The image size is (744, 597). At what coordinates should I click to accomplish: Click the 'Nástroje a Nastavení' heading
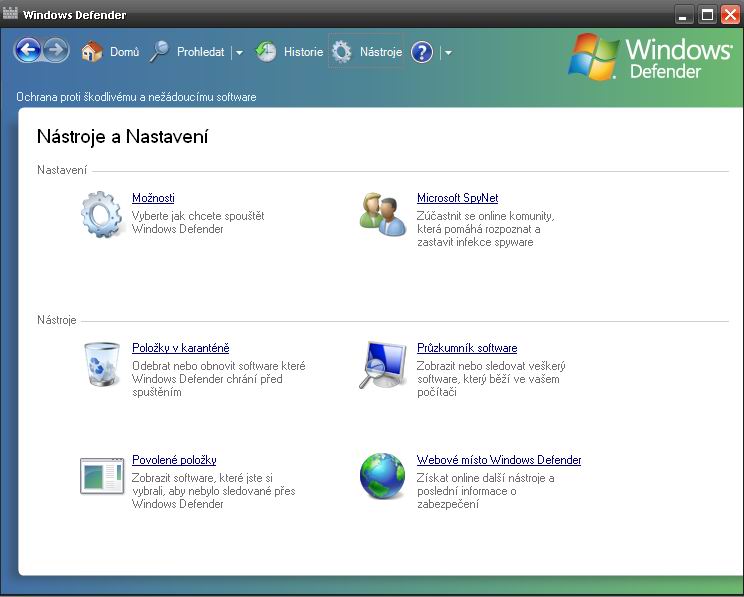122,137
